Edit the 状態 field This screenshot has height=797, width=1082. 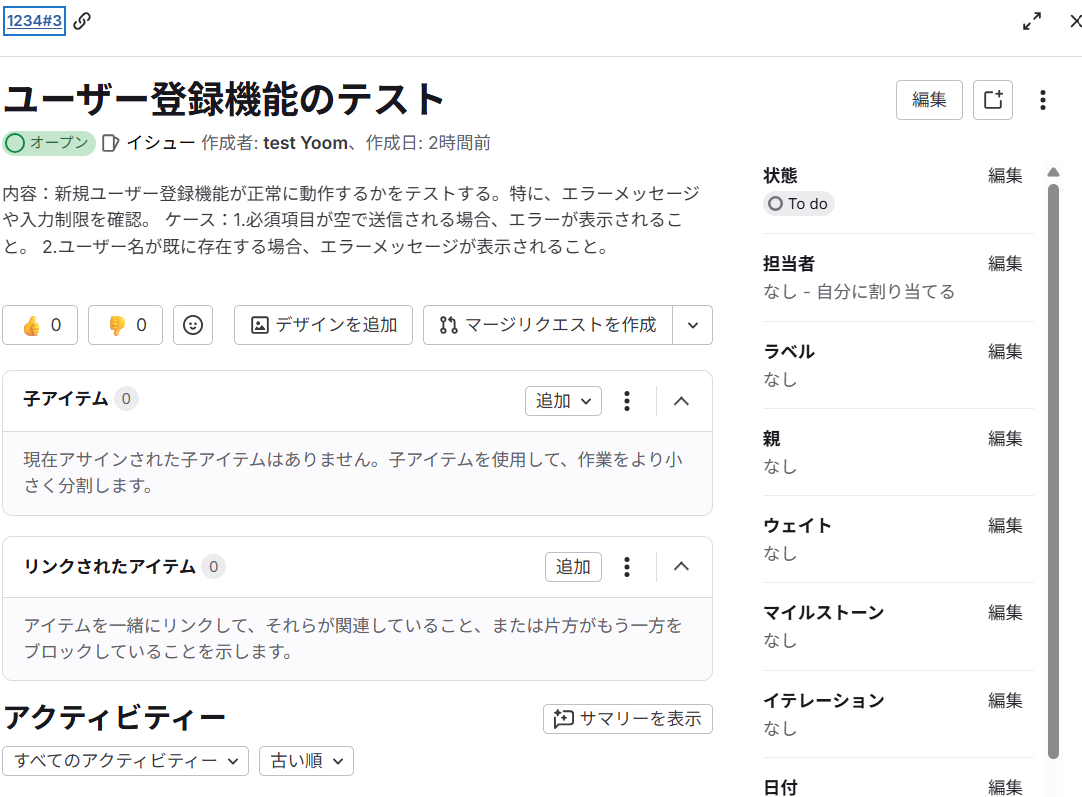(1005, 176)
